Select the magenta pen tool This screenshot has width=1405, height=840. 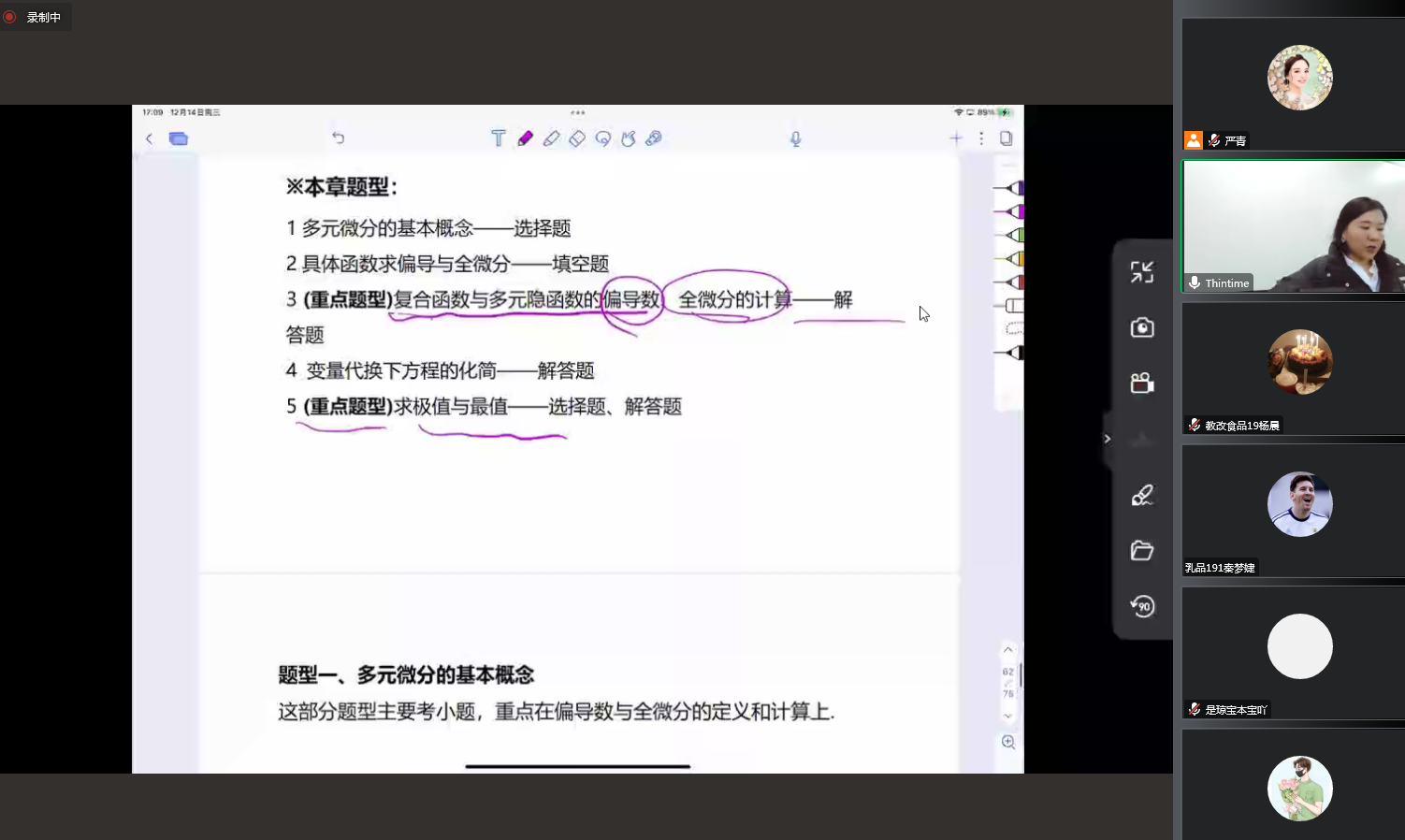(x=525, y=138)
